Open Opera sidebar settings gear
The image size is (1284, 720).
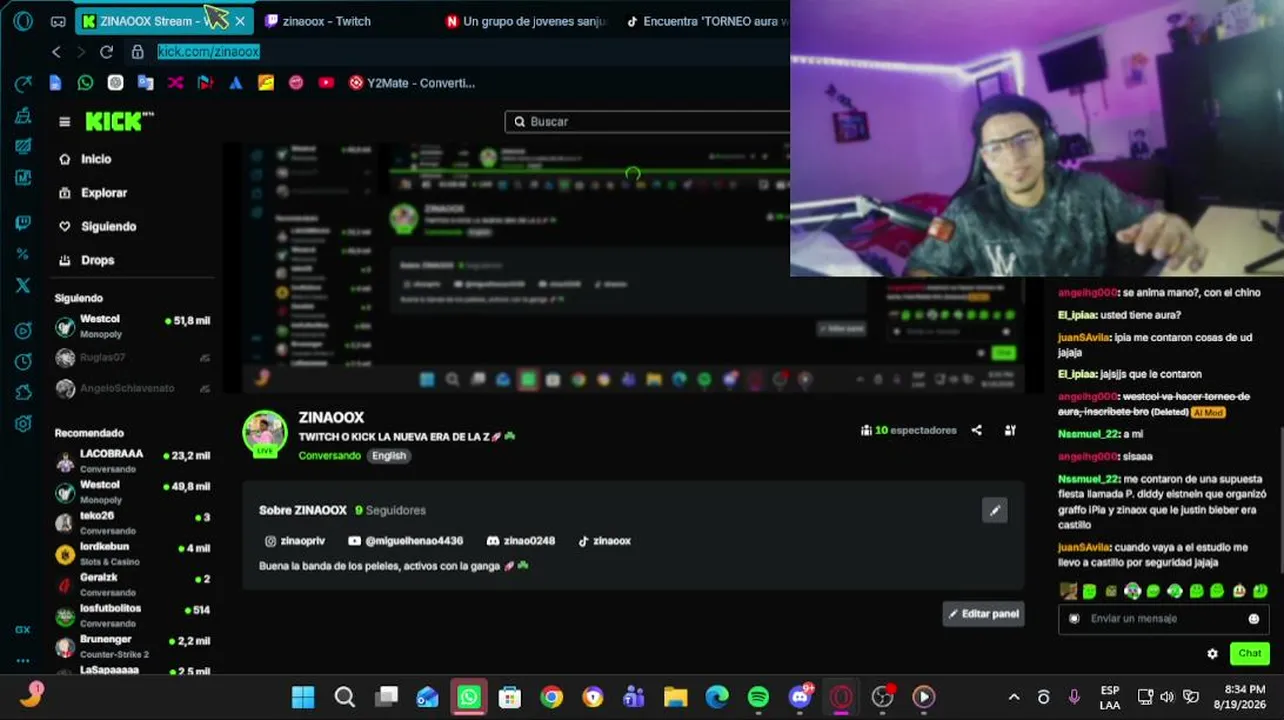pos(23,424)
